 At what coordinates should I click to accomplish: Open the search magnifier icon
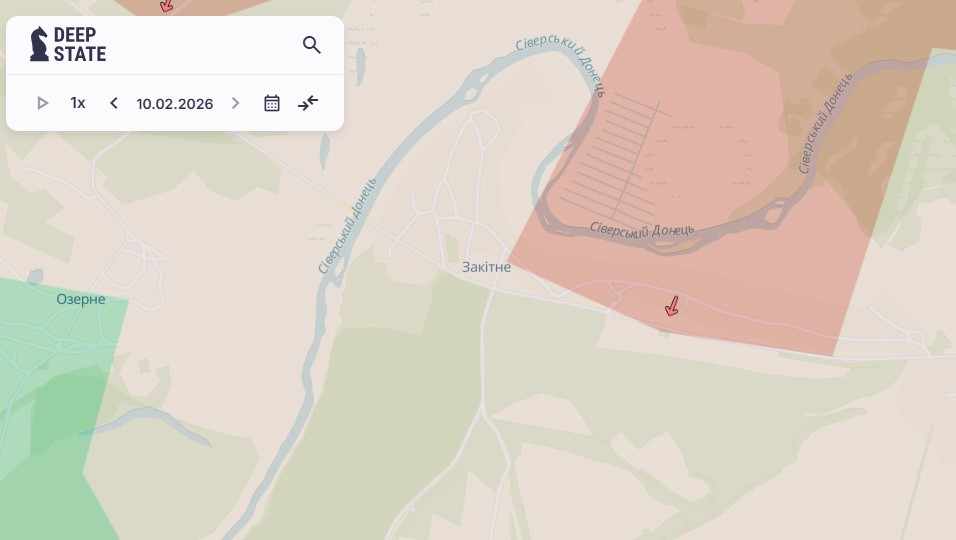point(312,44)
